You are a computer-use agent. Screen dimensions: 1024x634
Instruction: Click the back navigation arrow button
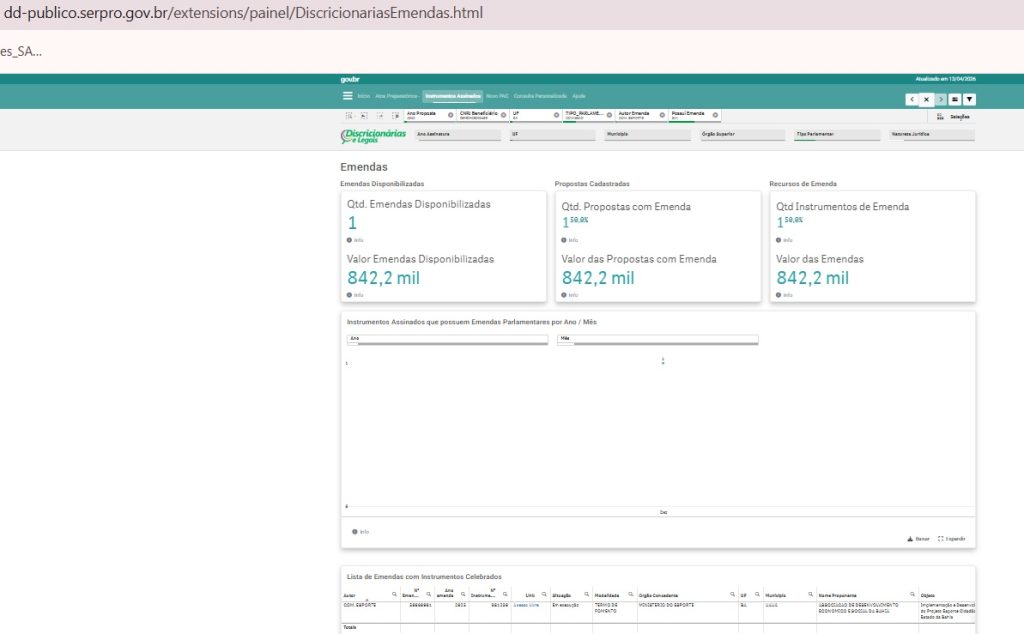(912, 99)
